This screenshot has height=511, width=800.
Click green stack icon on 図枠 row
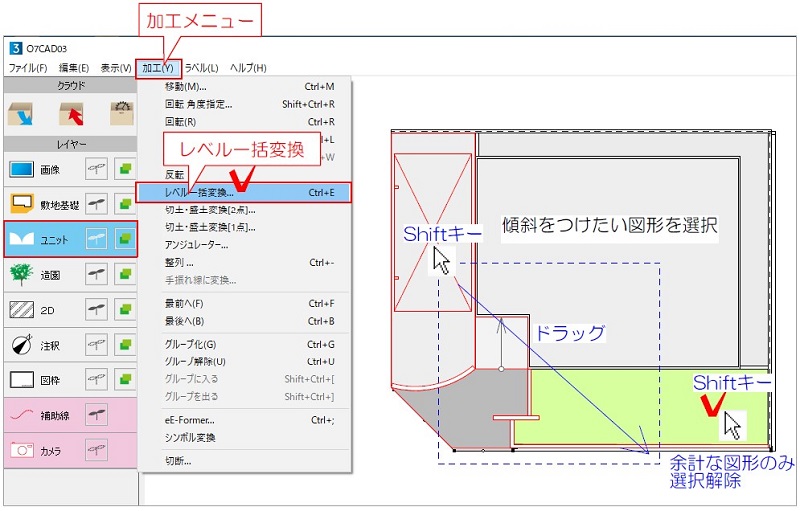point(124,380)
